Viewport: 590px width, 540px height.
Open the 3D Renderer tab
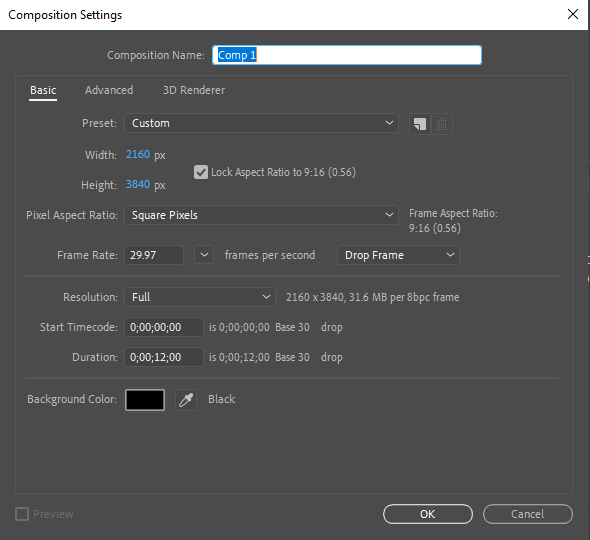[194, 90]
